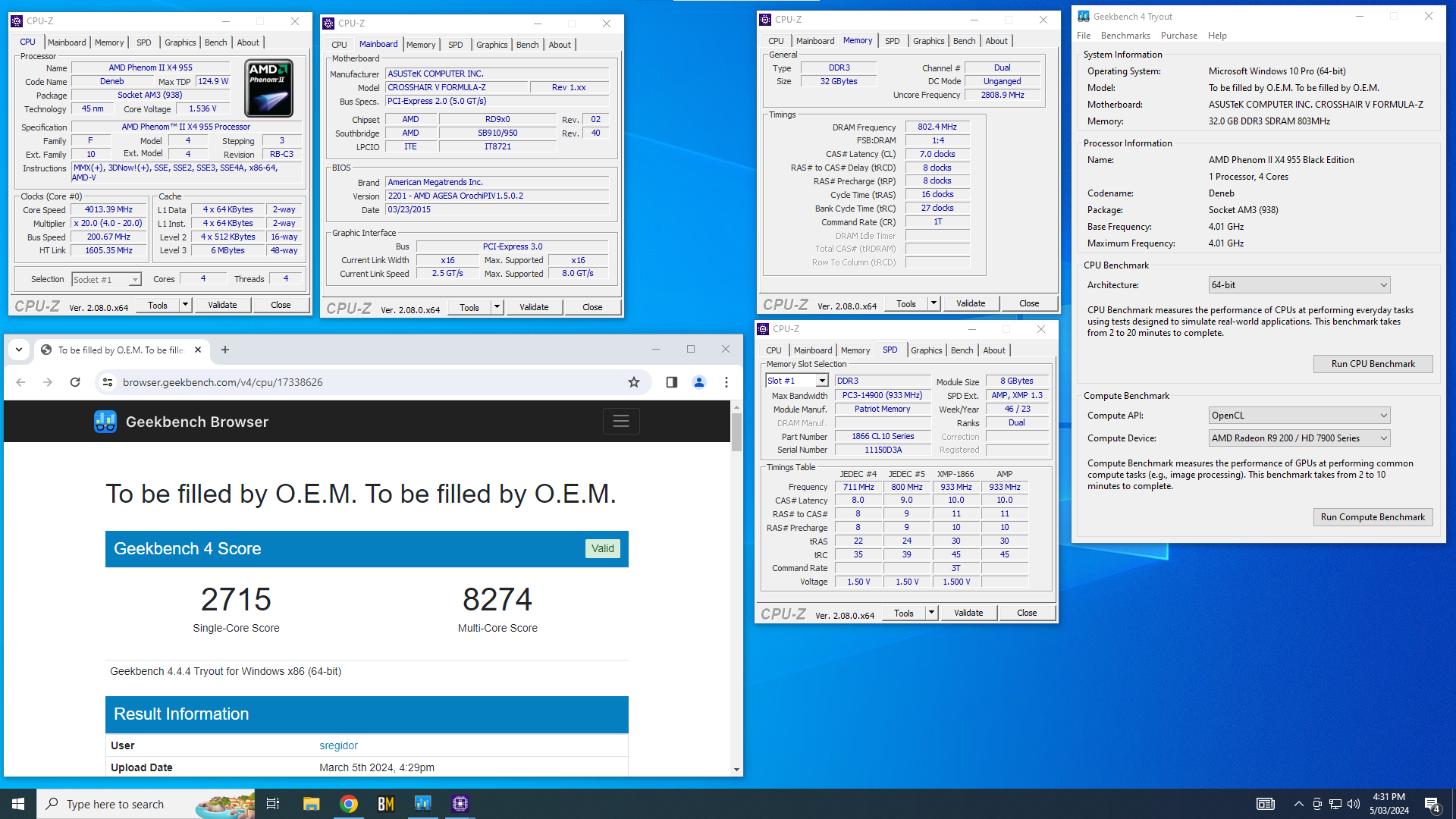Expand Slot #1 memory slot dropdown
Image resolution: width=1456 pixels, height=819 pixels.
tap(821, 381)
